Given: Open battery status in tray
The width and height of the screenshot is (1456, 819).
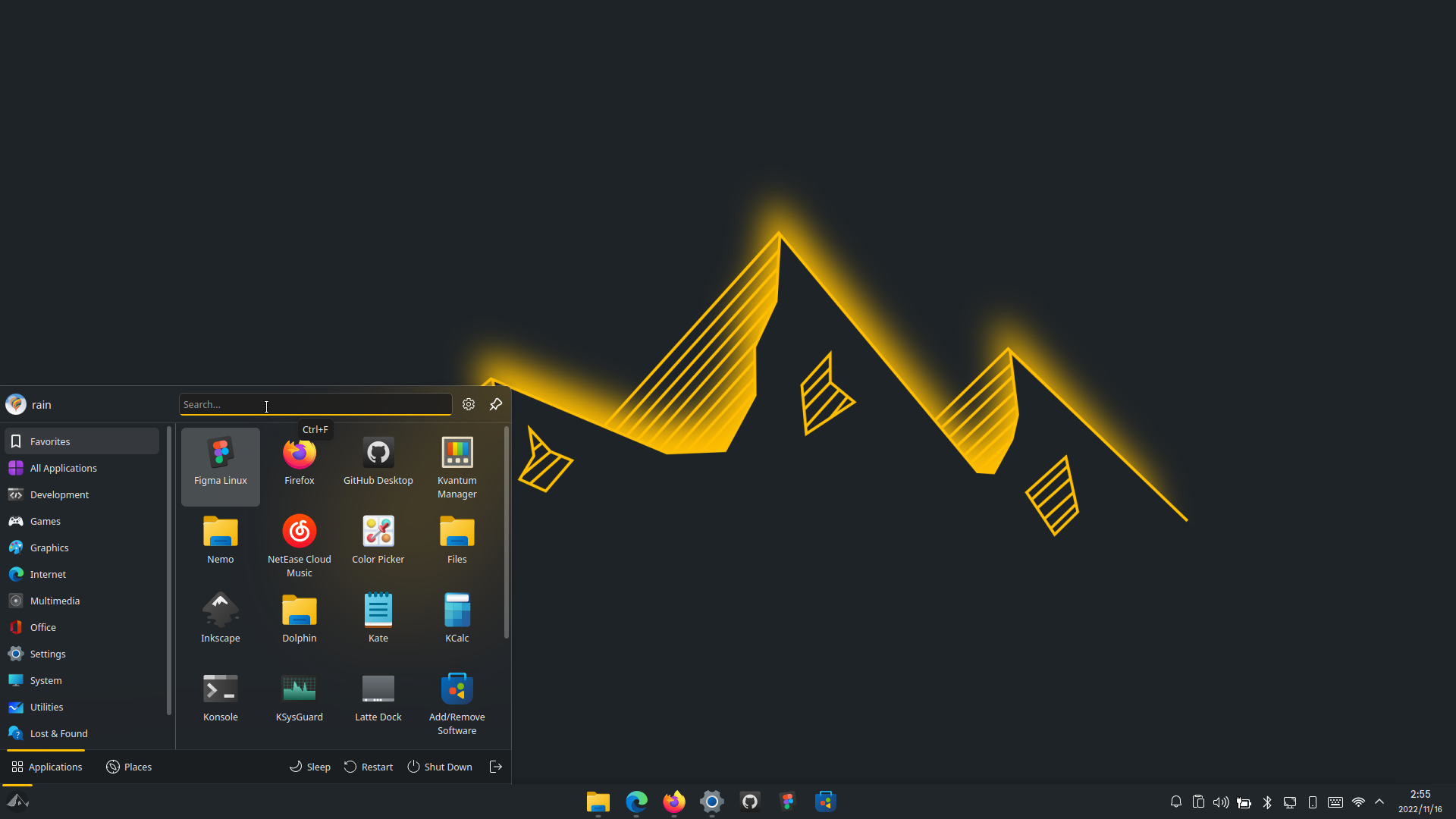Looking at the screenshot, I should coord(1244,802).
